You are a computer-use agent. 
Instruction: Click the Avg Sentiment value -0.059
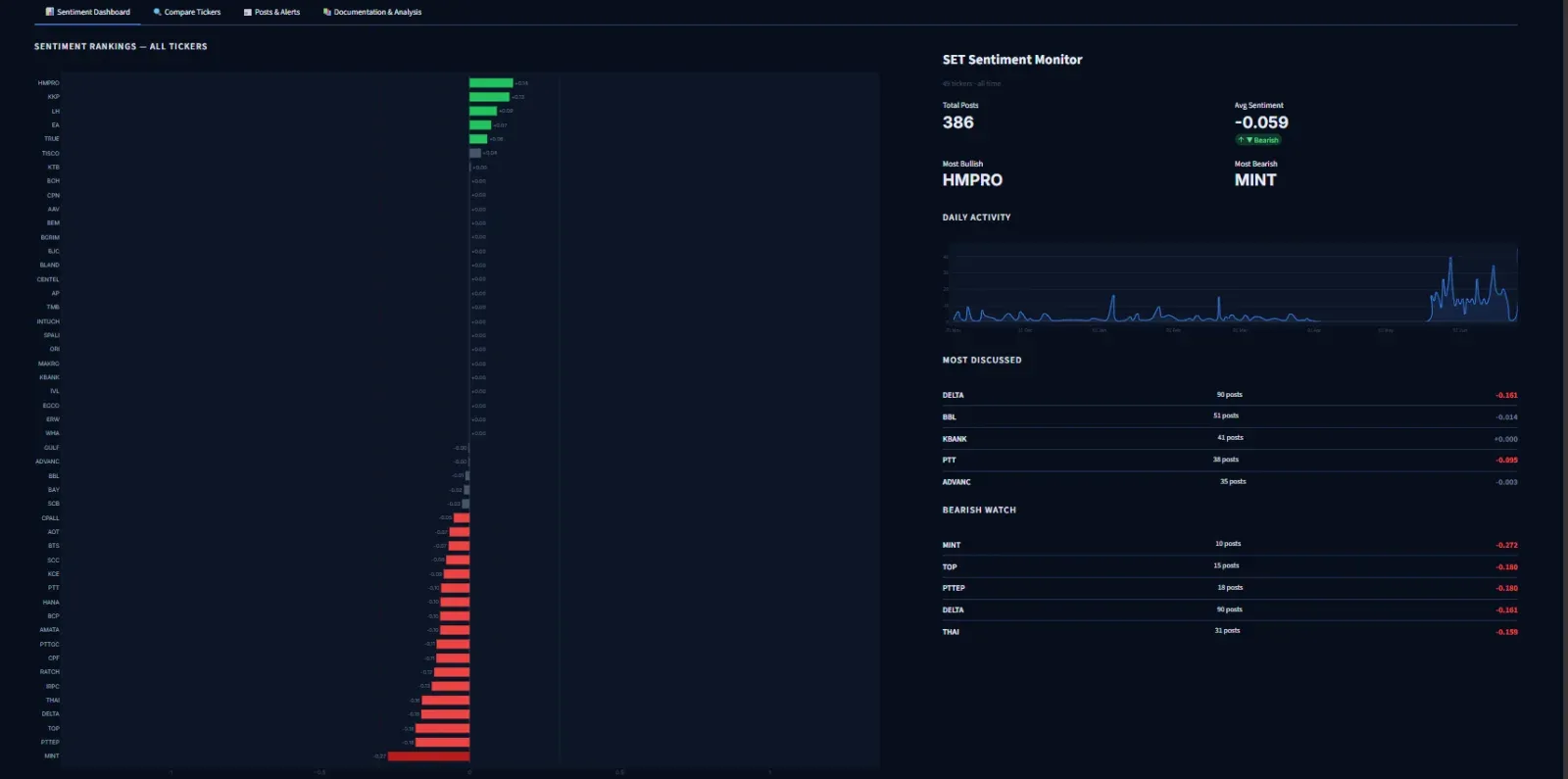coord(1261,122)
